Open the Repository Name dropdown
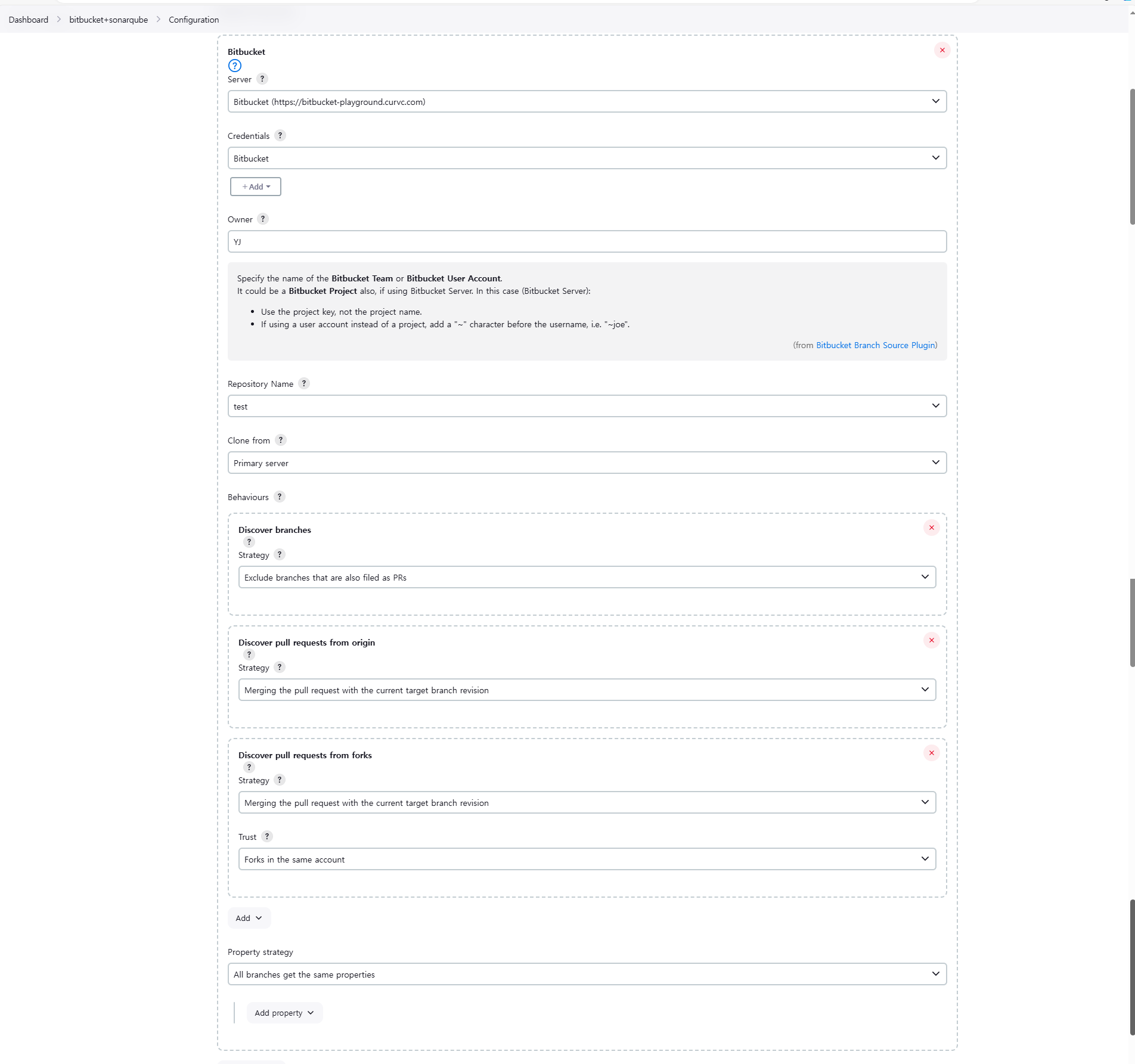The width and height of the screenshot is (1135, 1064). click(x=587, y=406)
